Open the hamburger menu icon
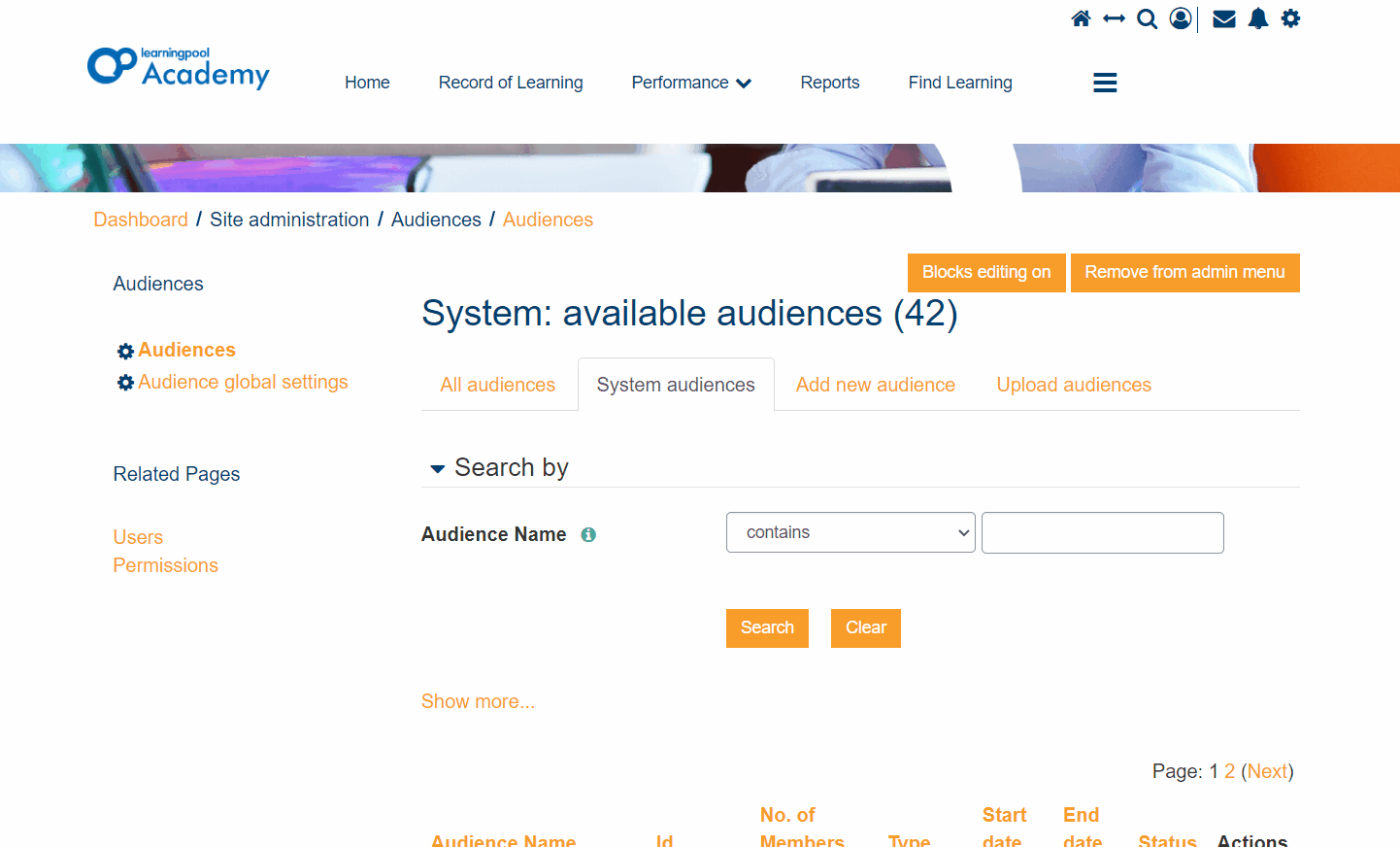This screenshot has width=1400, height=847. pos(1104,83)
